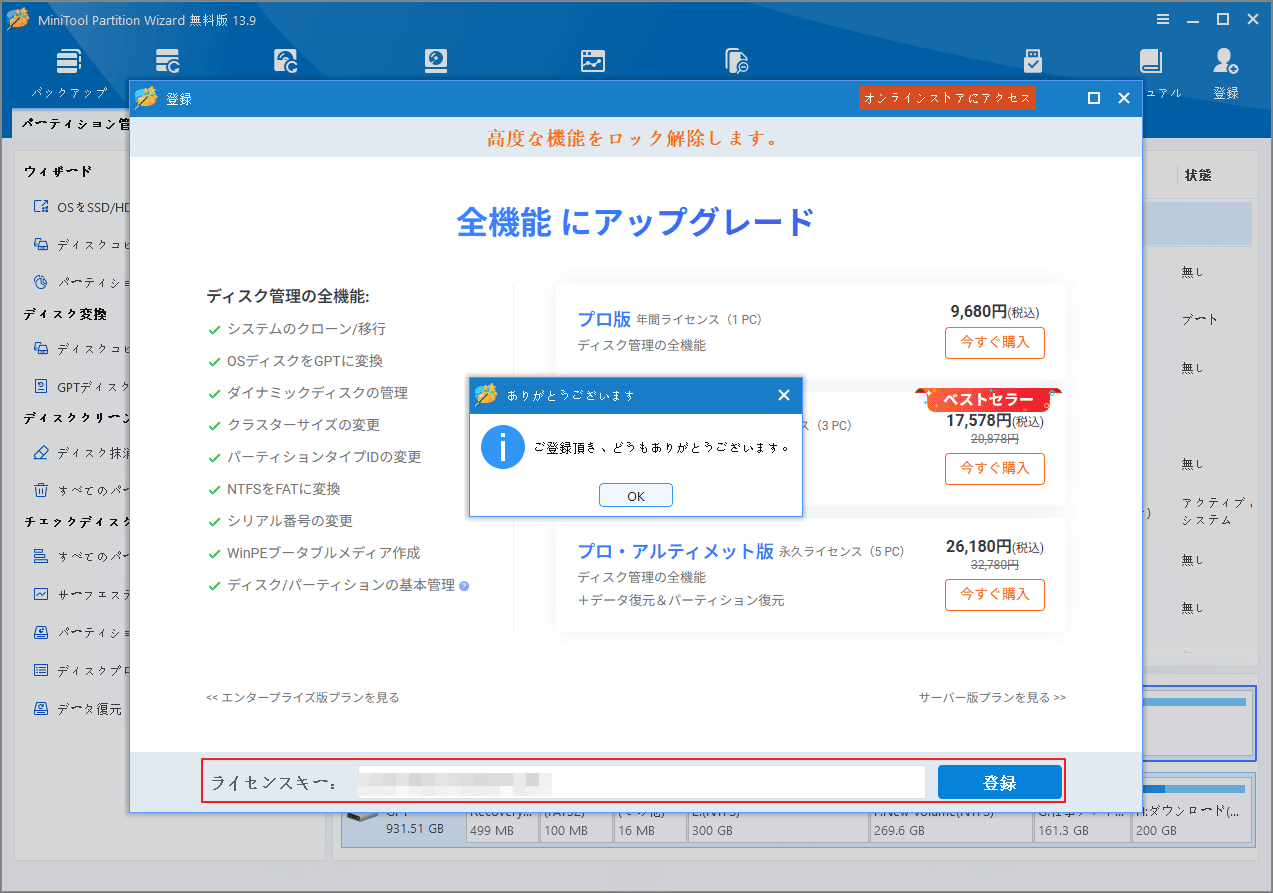
Task: Click the ディスクプロパティ icon in sidebar
Action: click(x=41, y=670)
